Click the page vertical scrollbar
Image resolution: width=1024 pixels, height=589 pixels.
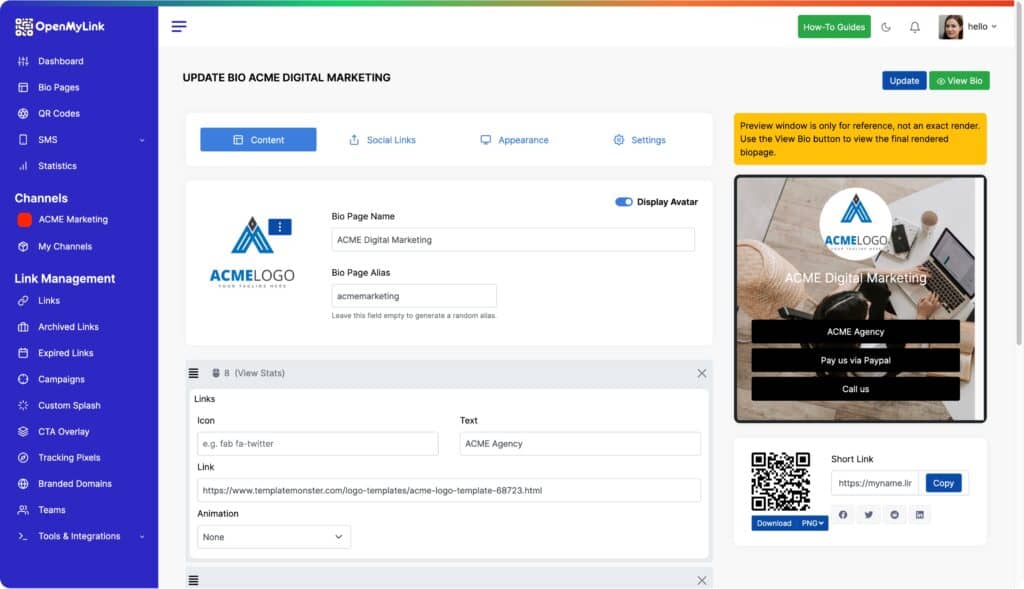pos(1019,176)
